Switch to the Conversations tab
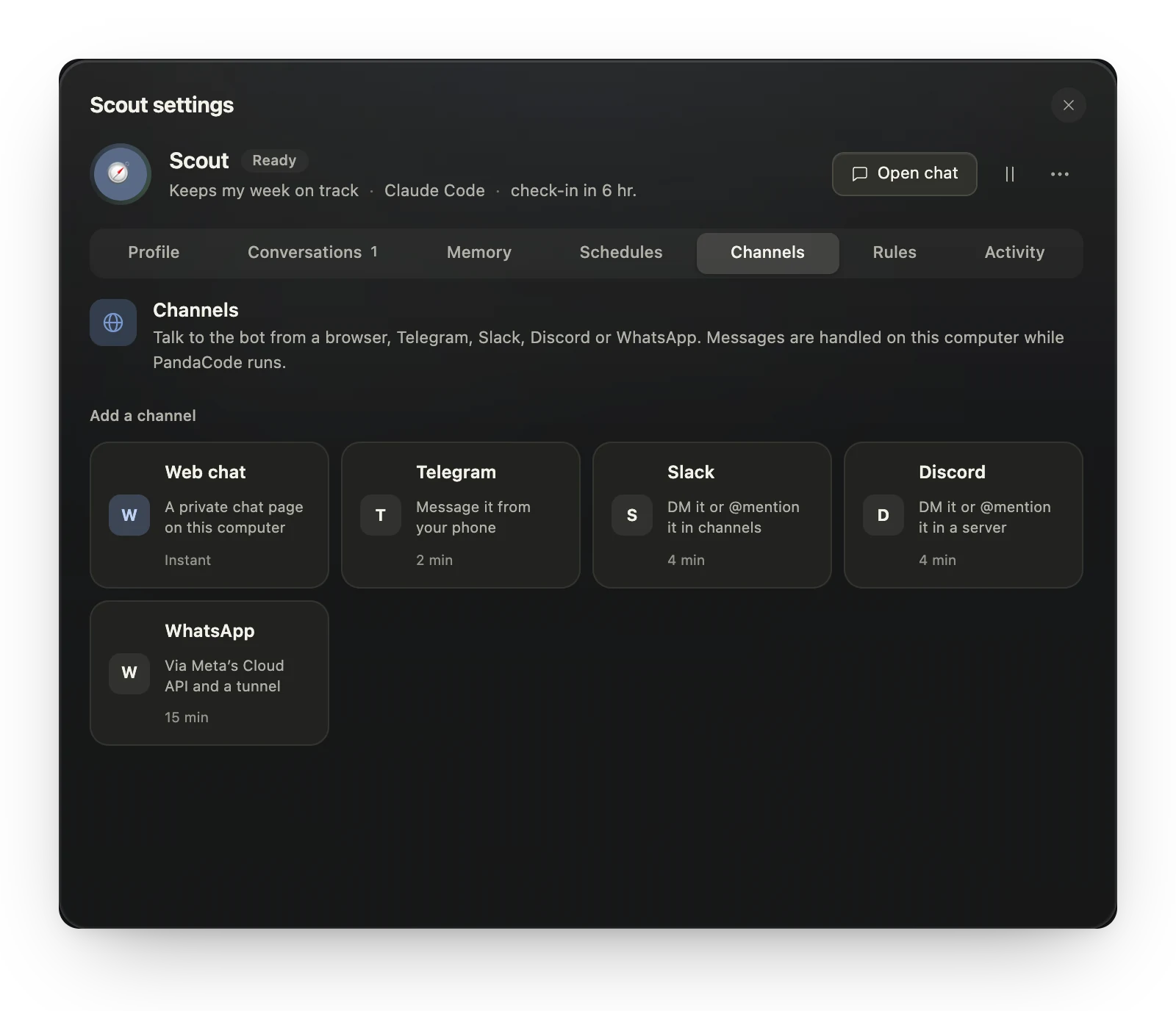The height and width of the screenshot is (1011, 1176). coord(313,253)
